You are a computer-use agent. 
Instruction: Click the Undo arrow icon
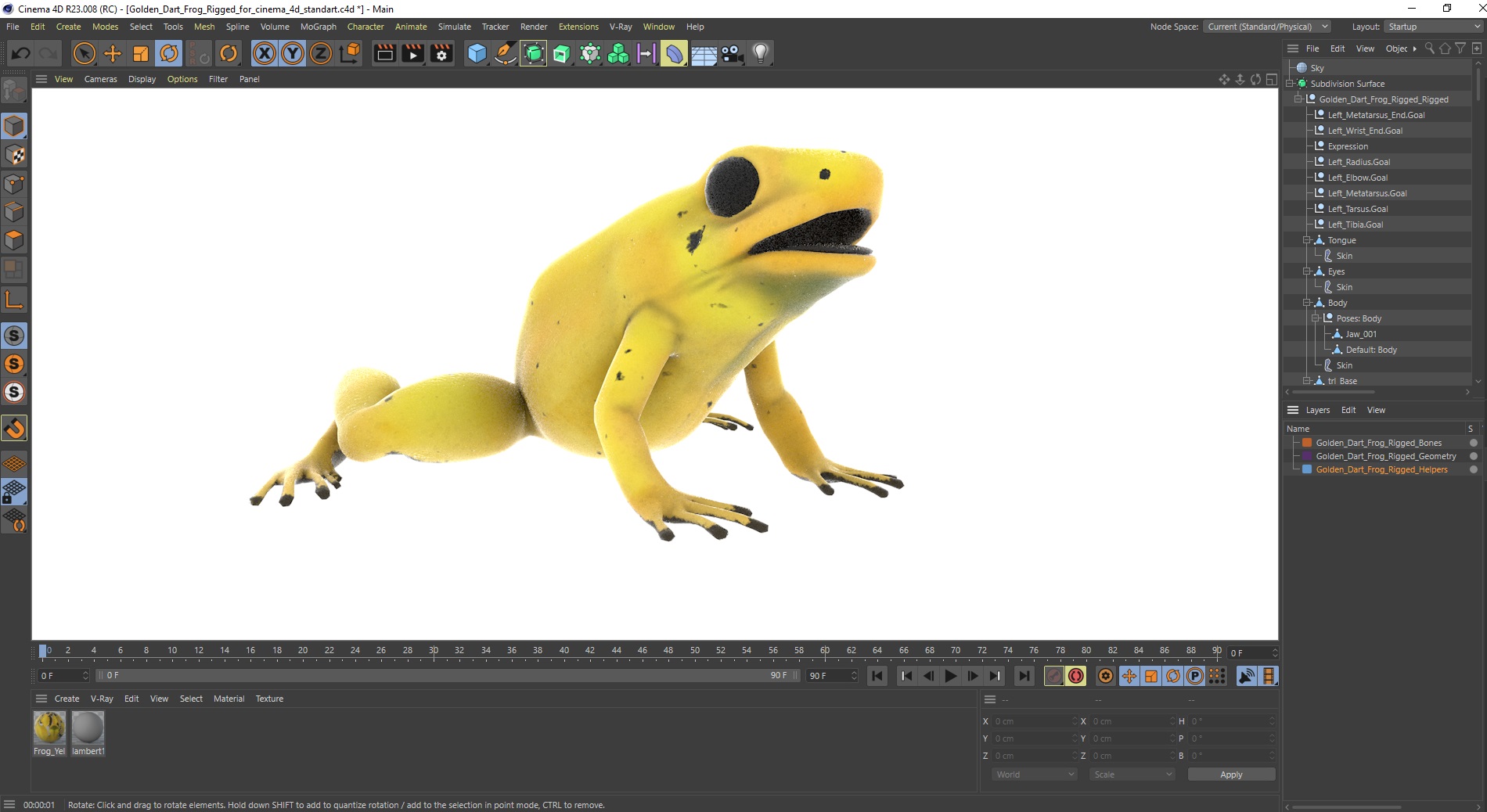(x=21, y=53)
